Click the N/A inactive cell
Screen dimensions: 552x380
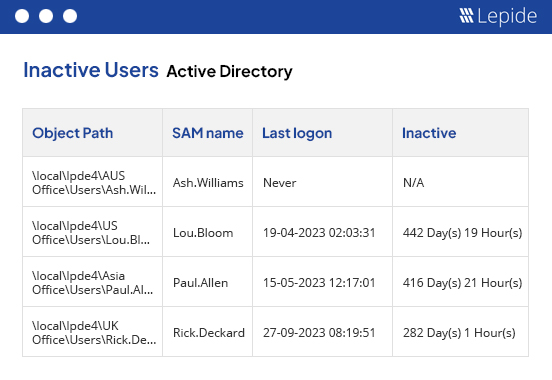coord(460,182)
